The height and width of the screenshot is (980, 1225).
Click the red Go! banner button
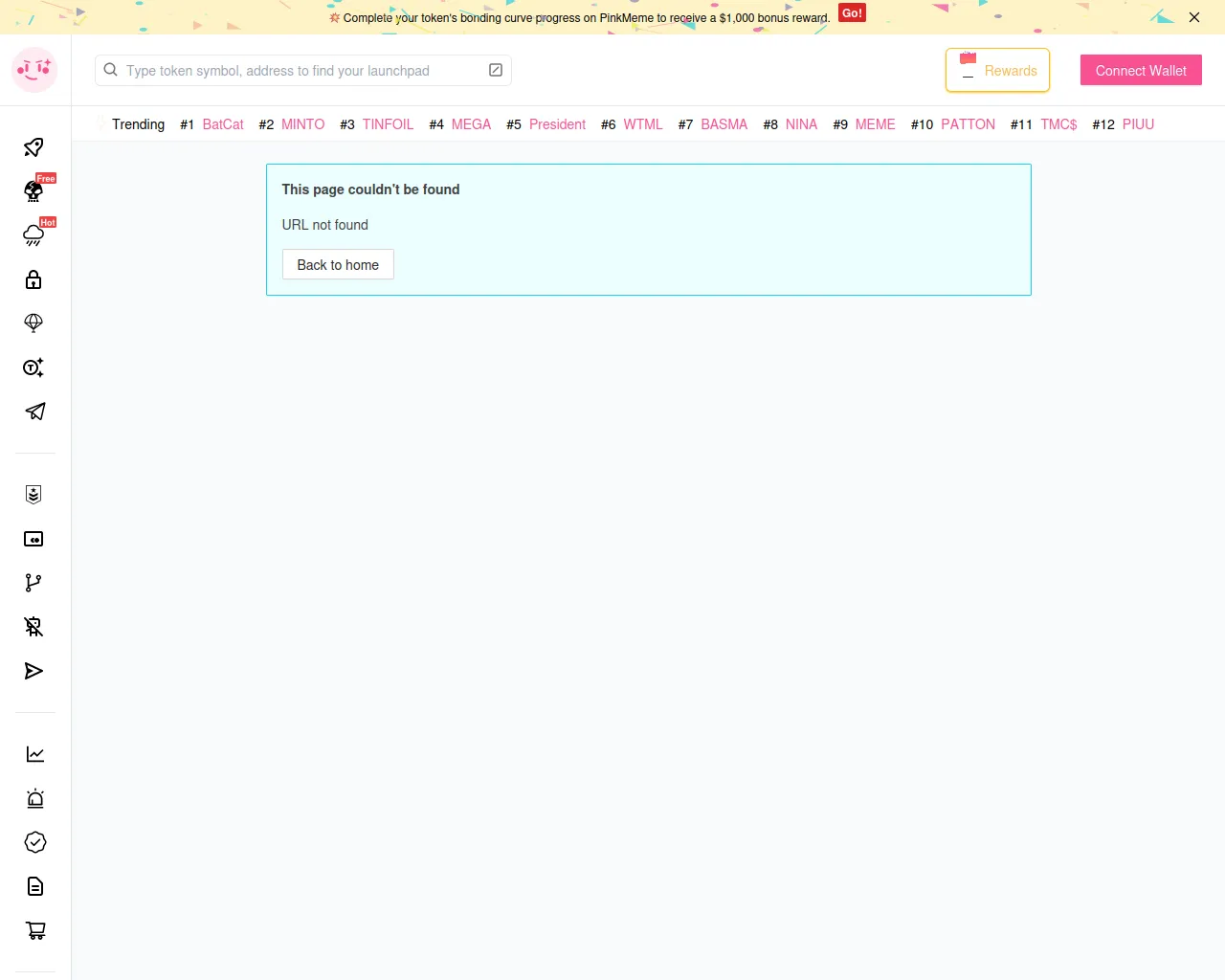click(852, 13)
